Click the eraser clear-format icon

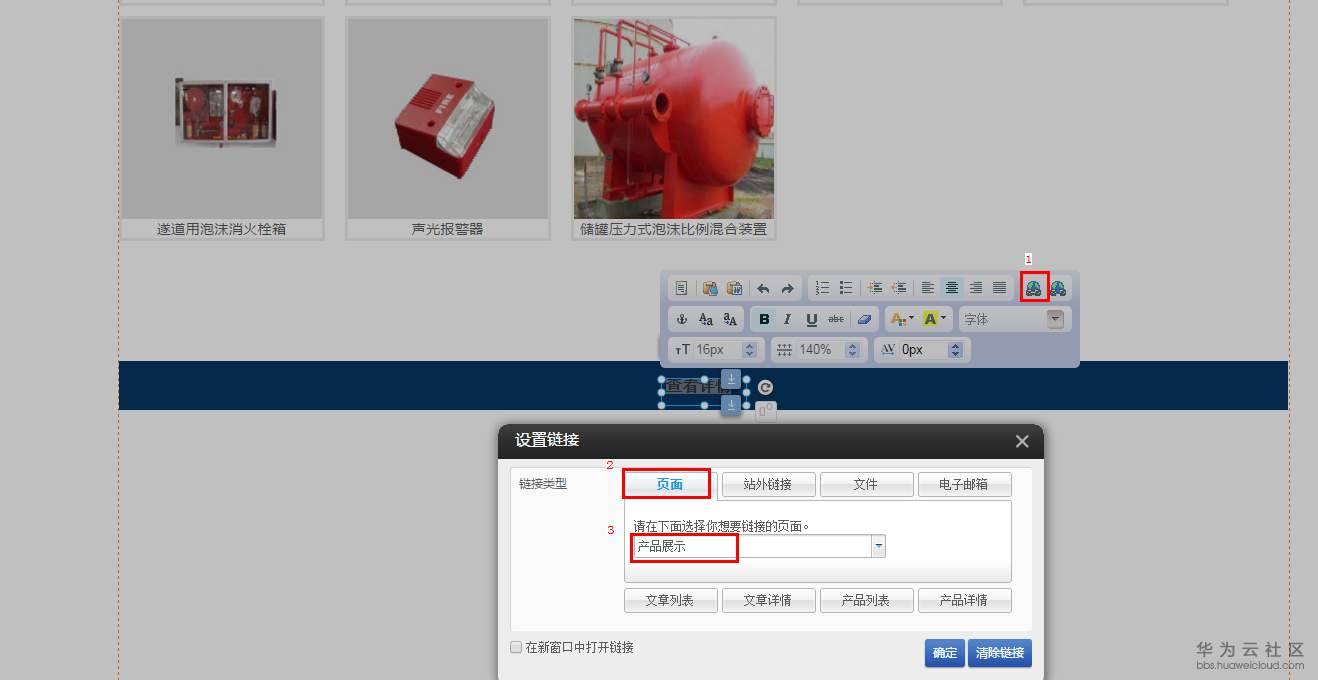(x=865, y=320)
